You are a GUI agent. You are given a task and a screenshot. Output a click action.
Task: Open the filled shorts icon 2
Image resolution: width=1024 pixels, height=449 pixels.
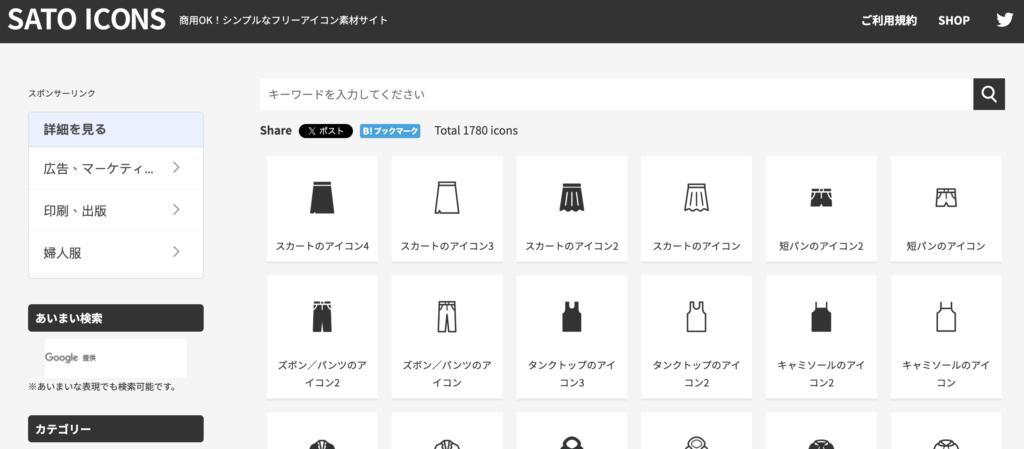pyautogui.click(x=821, y=198)
